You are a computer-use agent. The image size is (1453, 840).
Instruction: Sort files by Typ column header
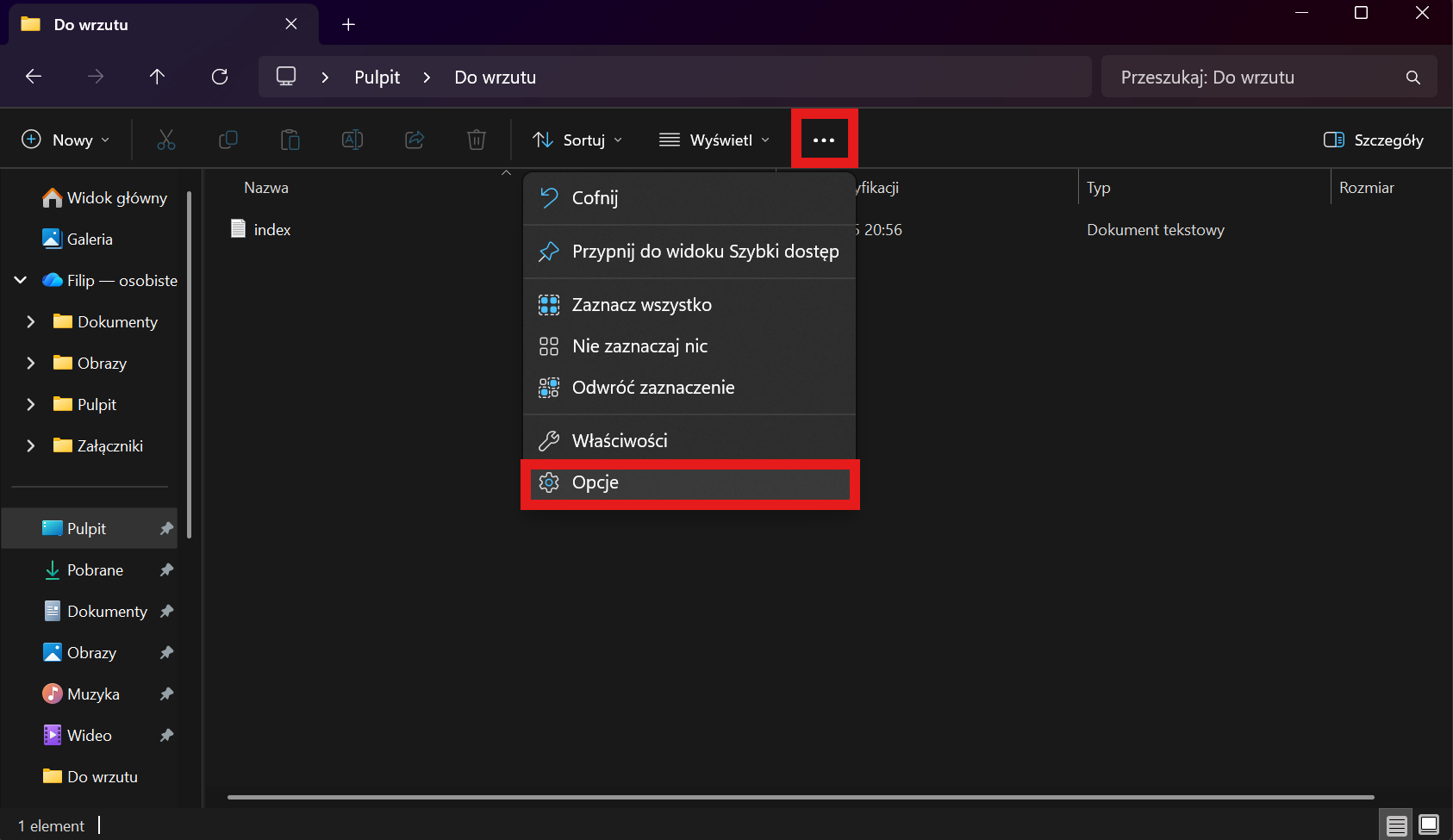point(1098,188)
